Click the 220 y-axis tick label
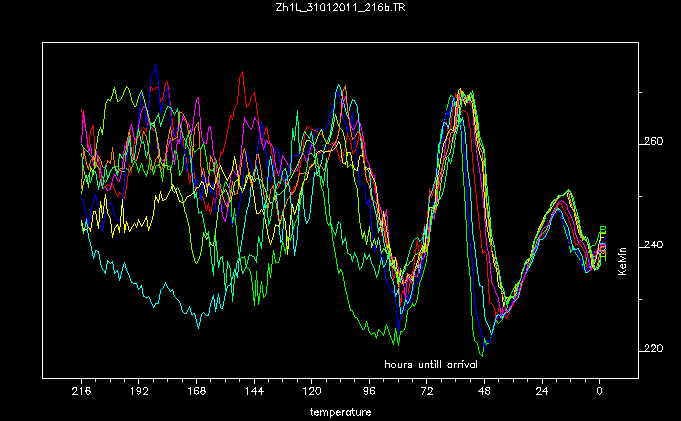681x421 pixels. (651, 349)
